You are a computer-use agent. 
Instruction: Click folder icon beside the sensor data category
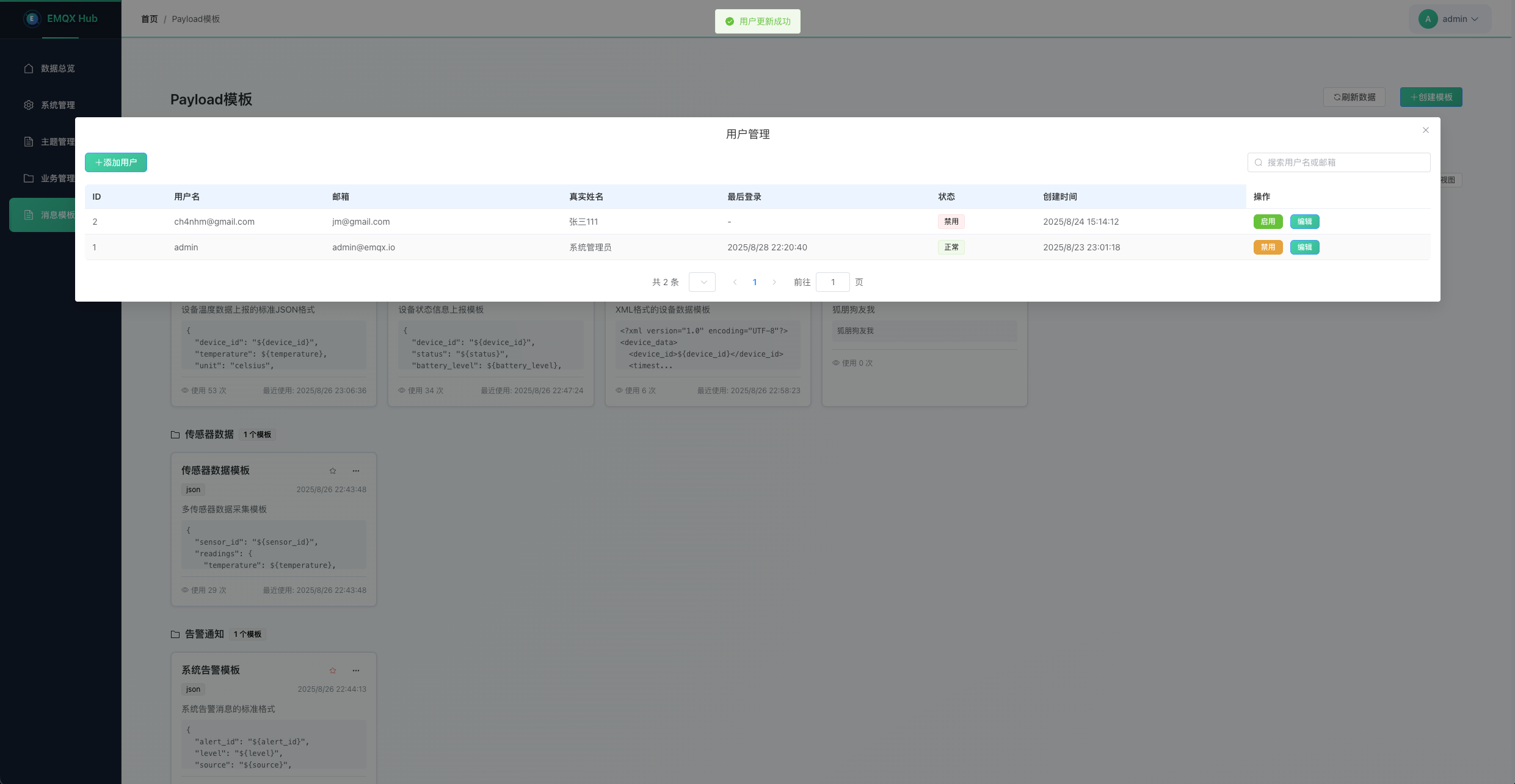[x=175, y=435]
